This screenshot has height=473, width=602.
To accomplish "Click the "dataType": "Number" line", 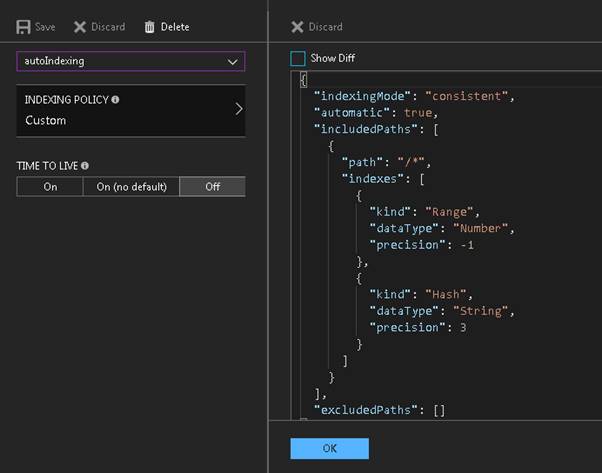I will 442,228.
